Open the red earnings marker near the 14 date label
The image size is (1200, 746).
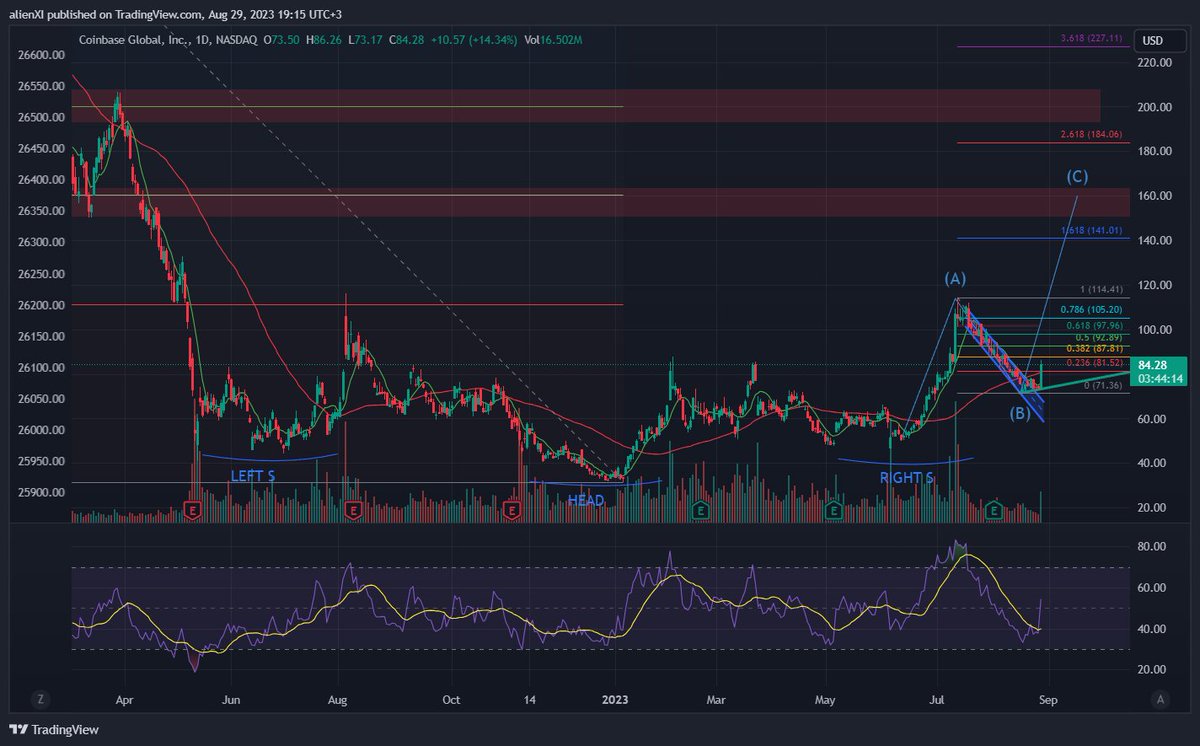point(511,510)
